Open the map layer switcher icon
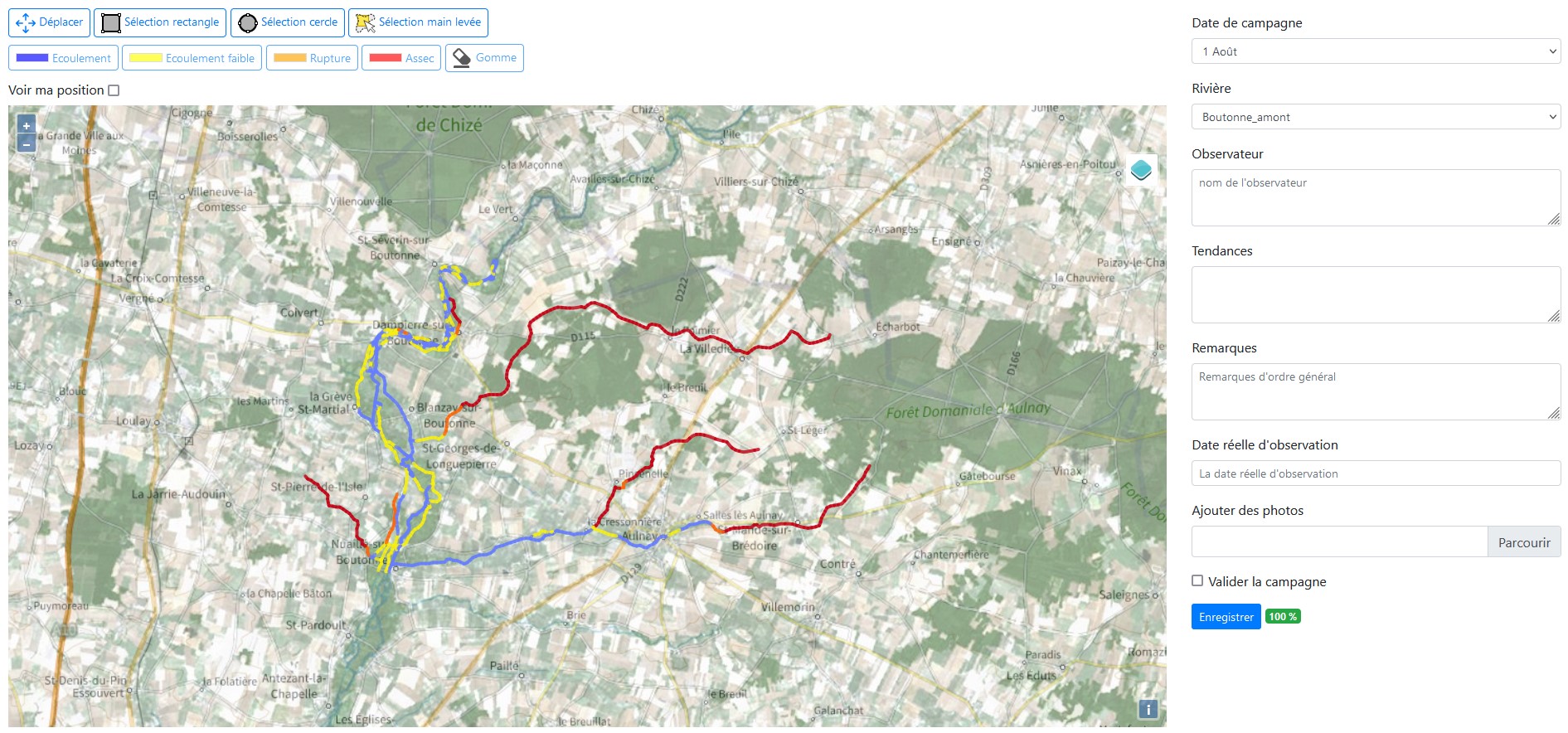This screenshot has width=1568, height=733. coord(1141,170)
